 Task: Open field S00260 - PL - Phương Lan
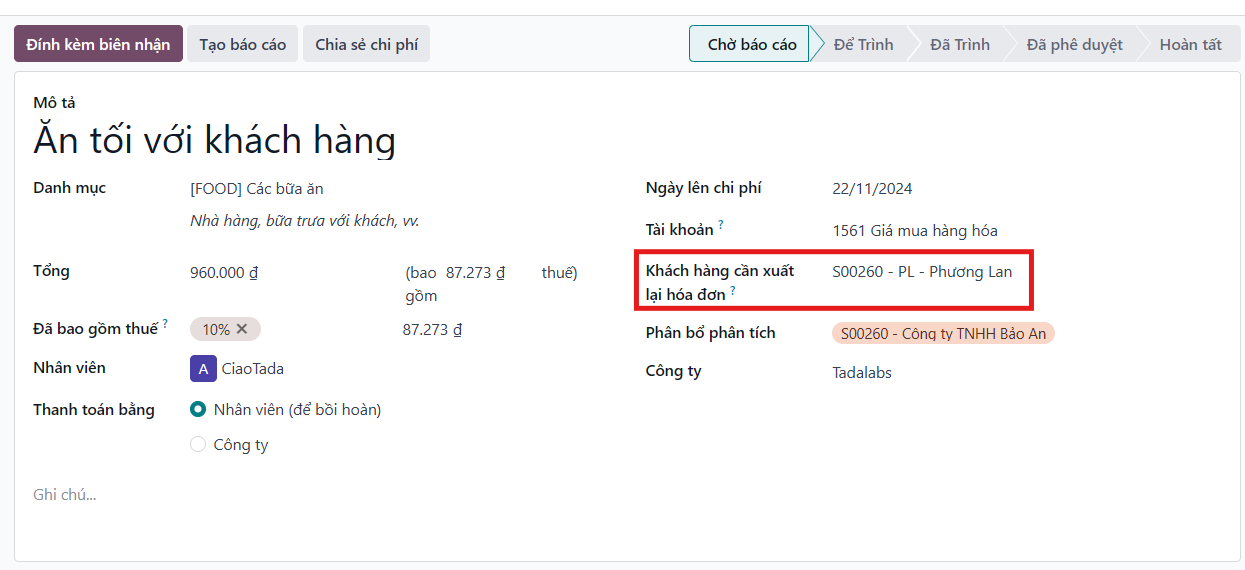tap(922, 272)
